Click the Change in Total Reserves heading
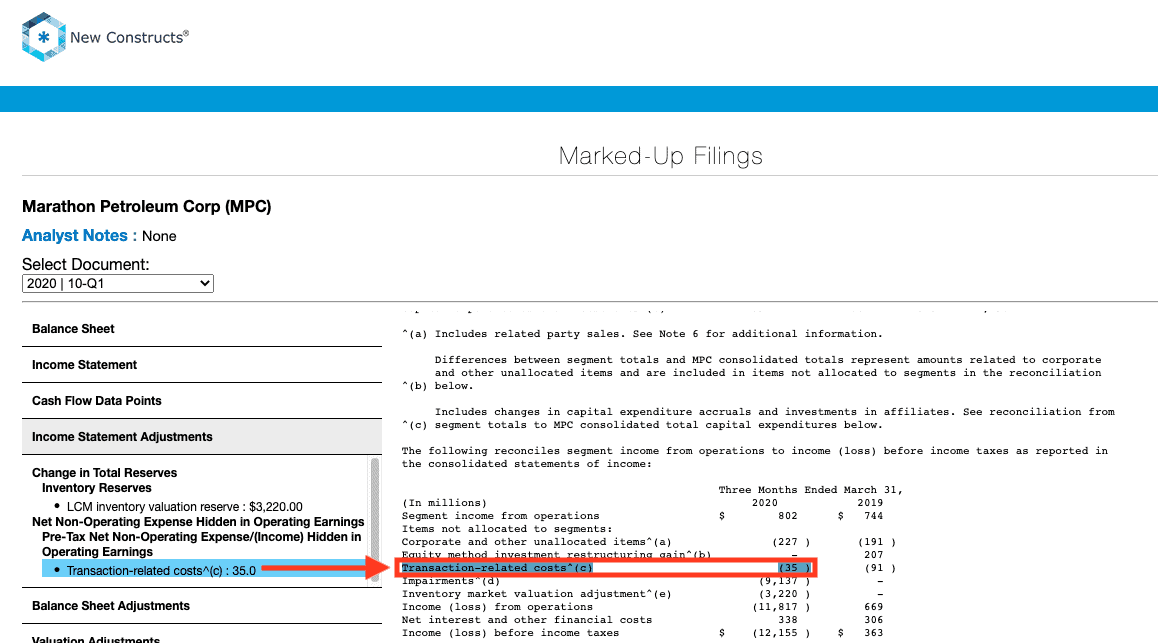This screenshot has height=643, width=1158. 104,472
